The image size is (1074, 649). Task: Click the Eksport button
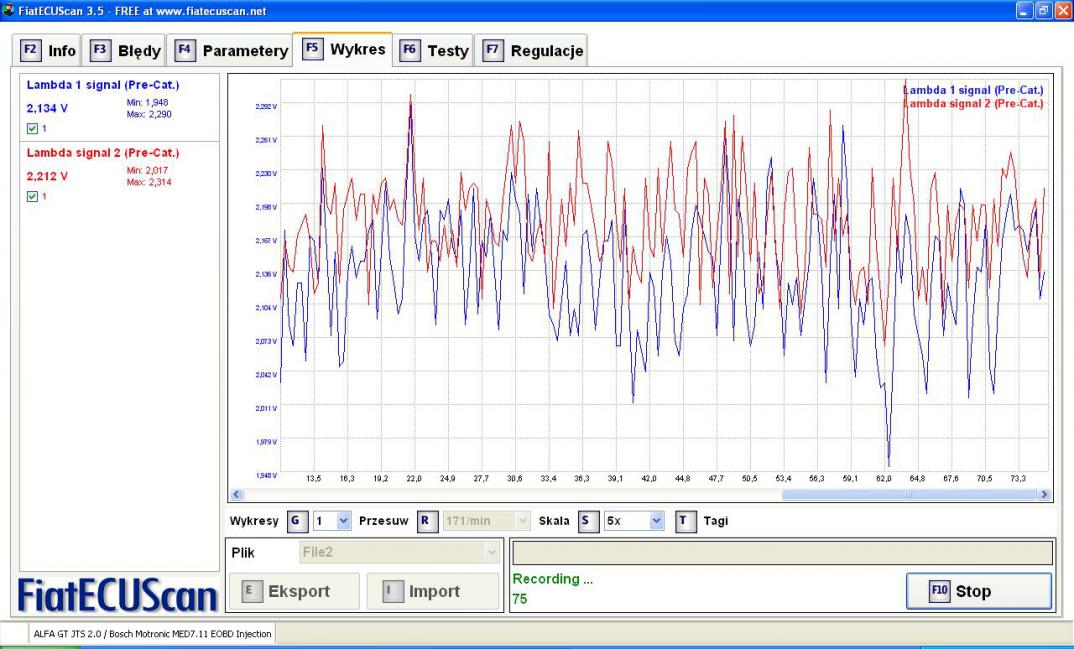pyautogui.click(x=294, y=591)
